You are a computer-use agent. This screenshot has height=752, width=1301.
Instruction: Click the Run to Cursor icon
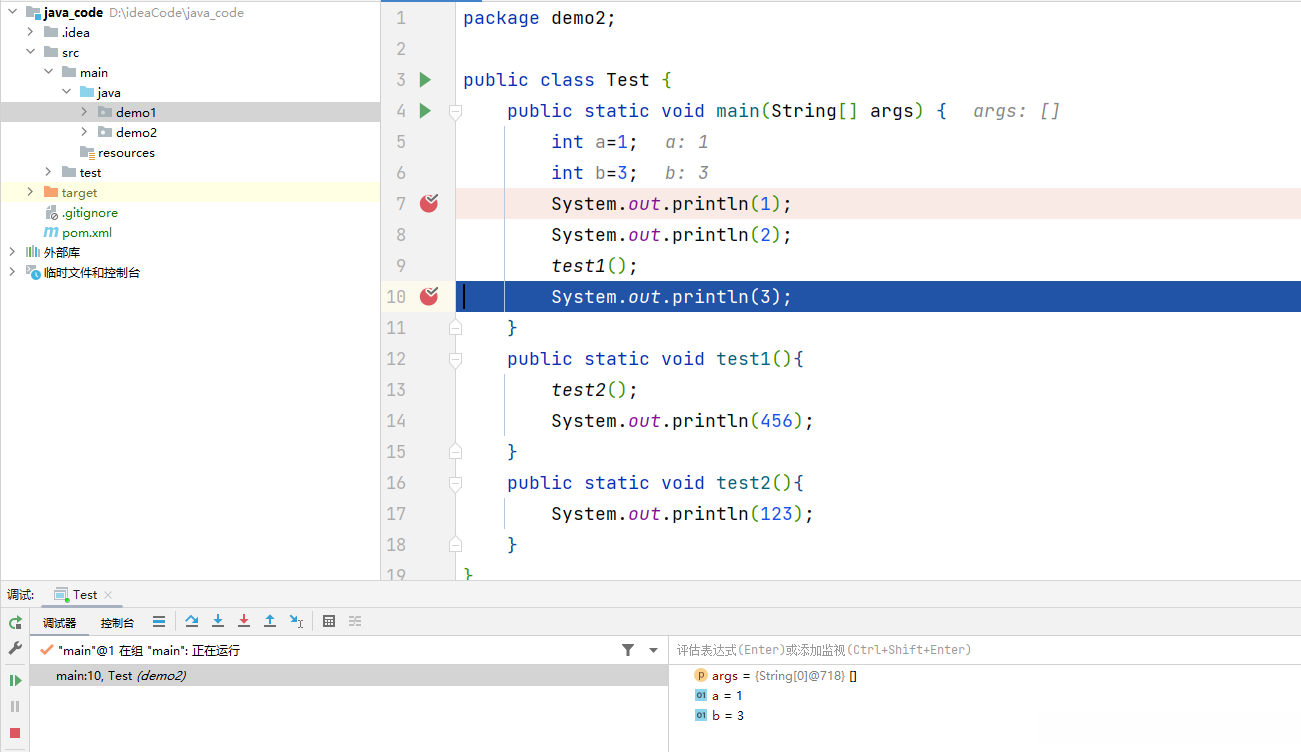coord(296,621)
